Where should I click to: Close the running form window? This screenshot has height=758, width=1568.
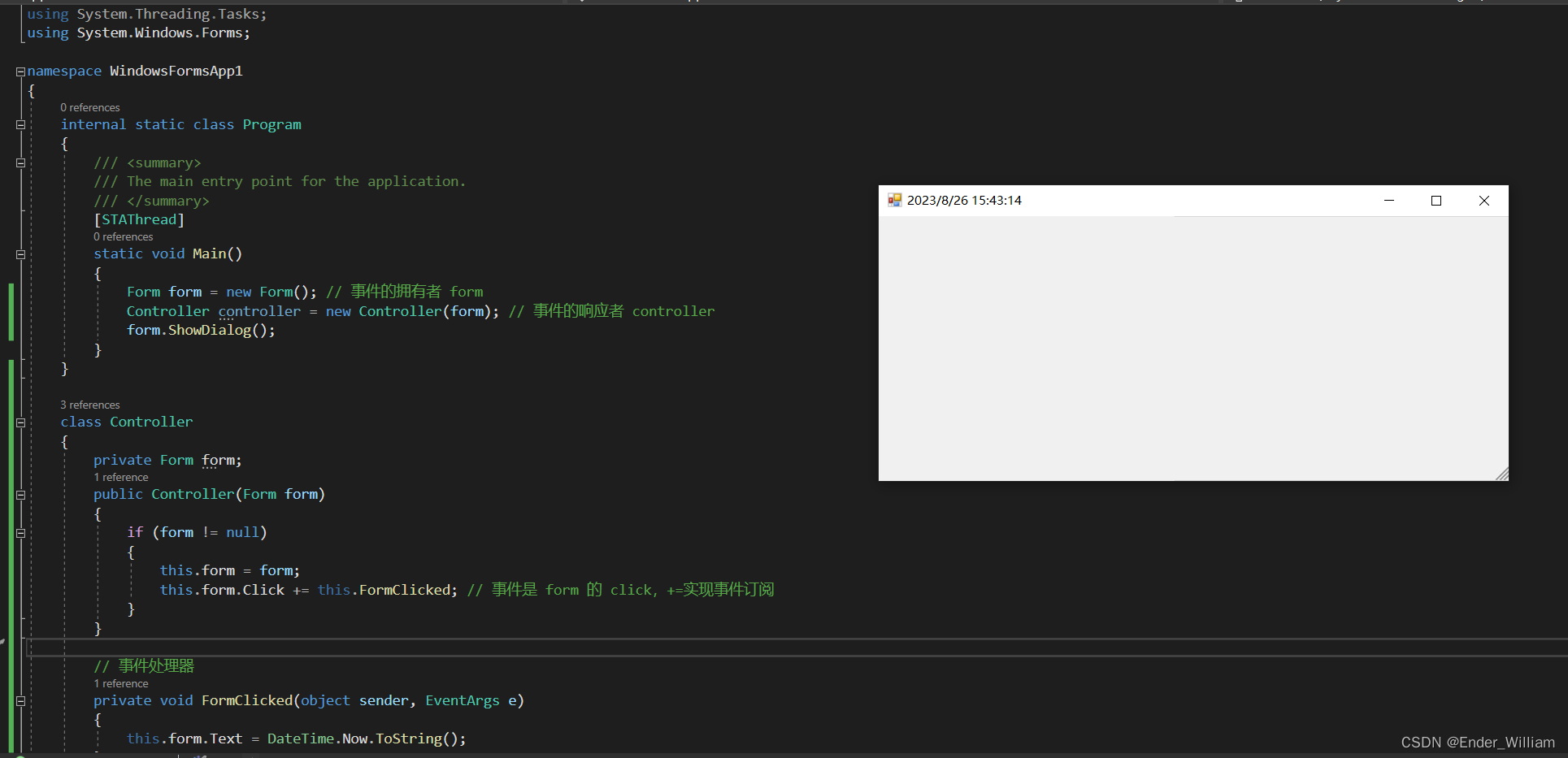[1483, 201]
